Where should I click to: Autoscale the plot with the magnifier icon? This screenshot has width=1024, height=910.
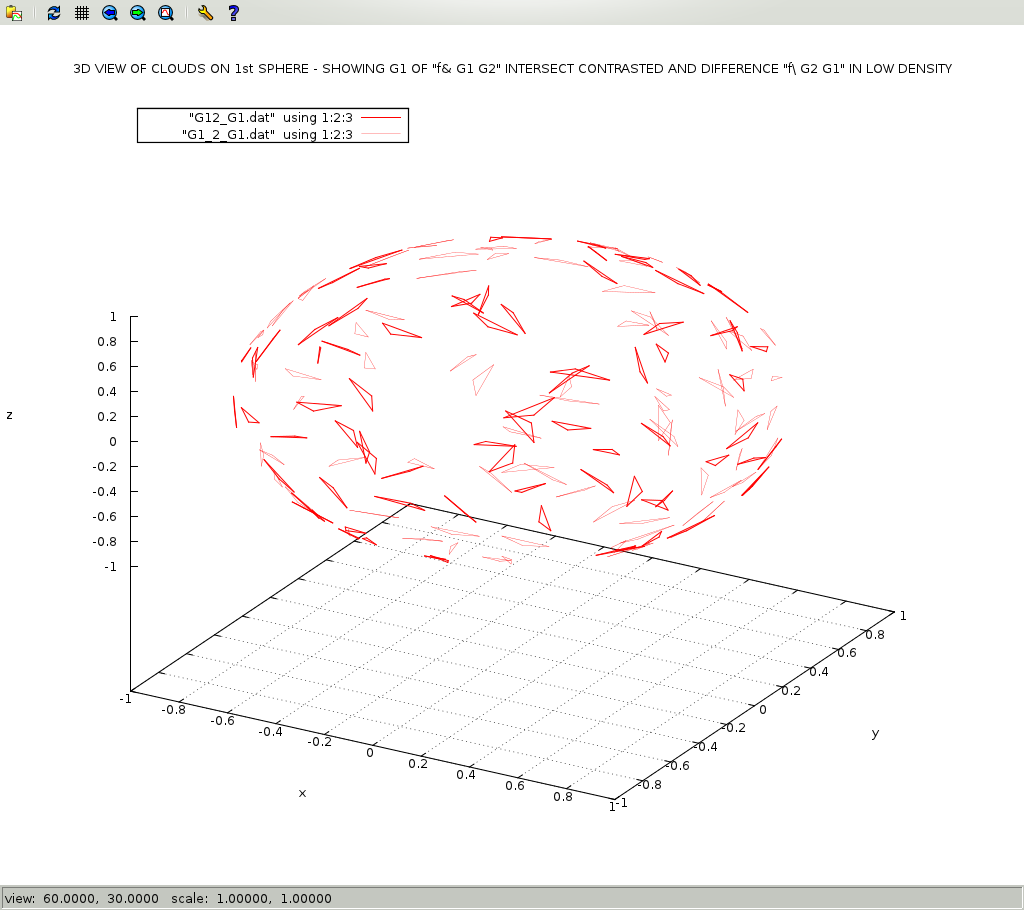[166, 13]
